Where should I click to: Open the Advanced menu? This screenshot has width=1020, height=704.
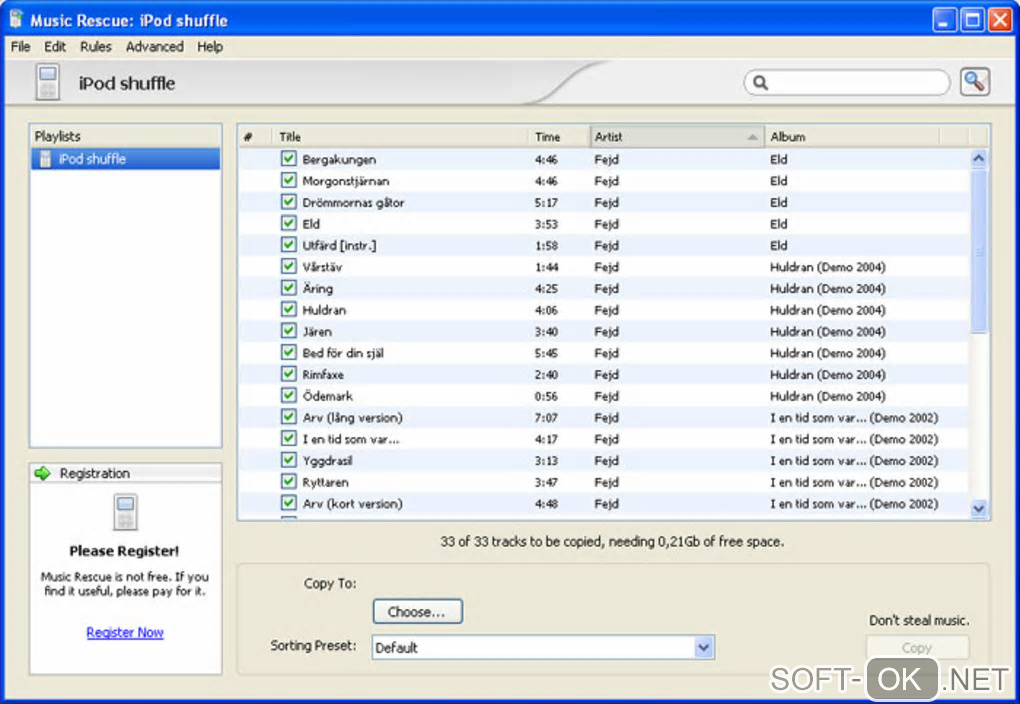pyautogui.click(x=155, y=47)
